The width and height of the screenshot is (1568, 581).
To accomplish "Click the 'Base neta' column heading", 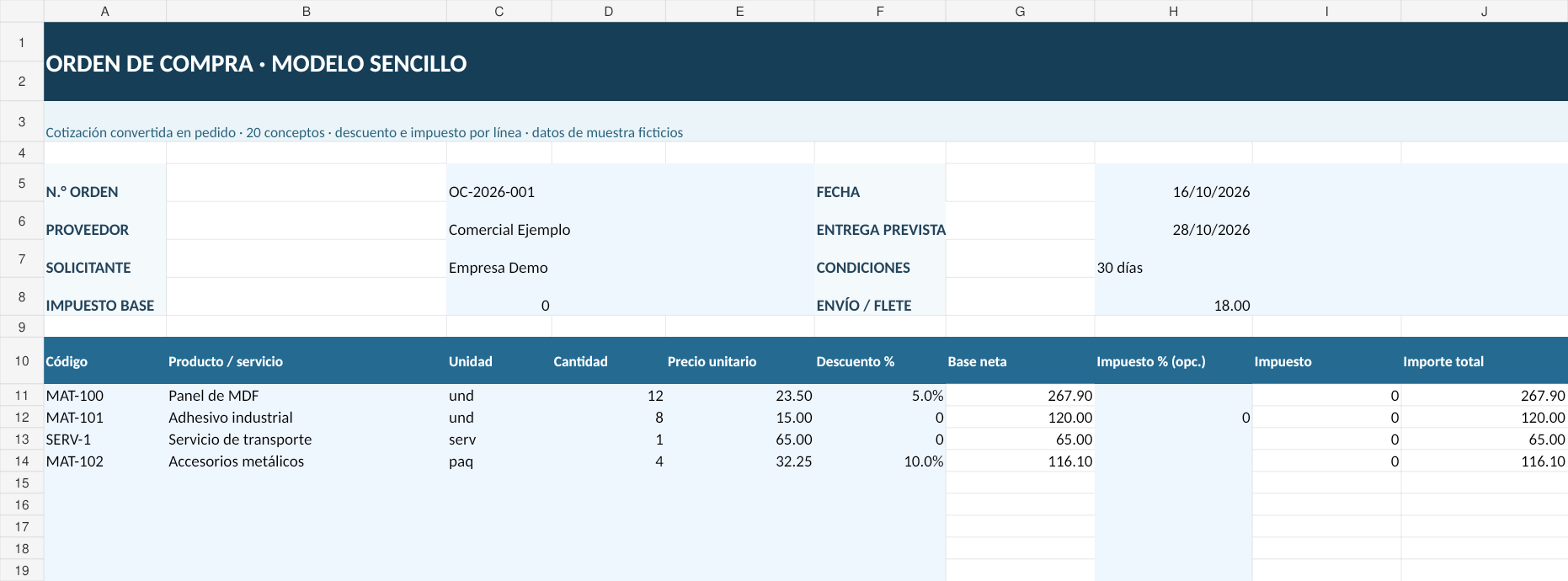I will click(1020, 361).
